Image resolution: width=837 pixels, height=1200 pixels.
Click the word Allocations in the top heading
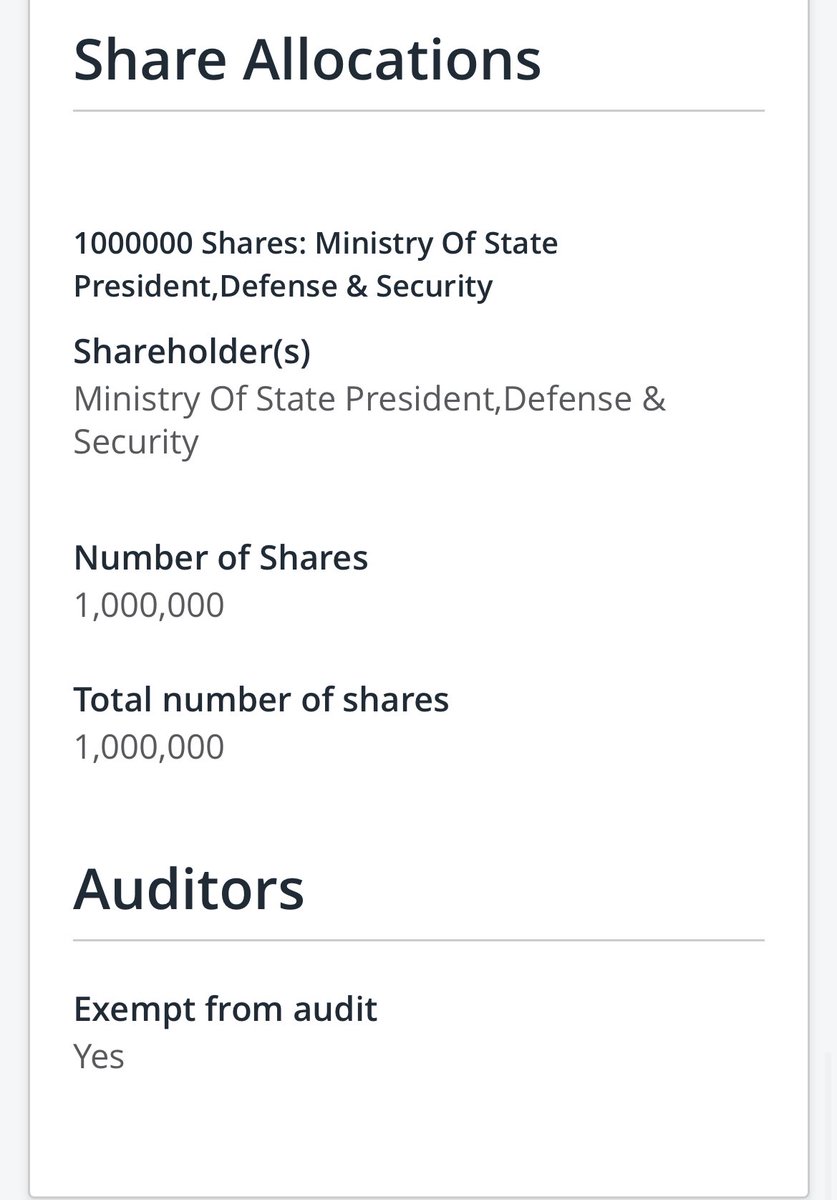[393, 59]
